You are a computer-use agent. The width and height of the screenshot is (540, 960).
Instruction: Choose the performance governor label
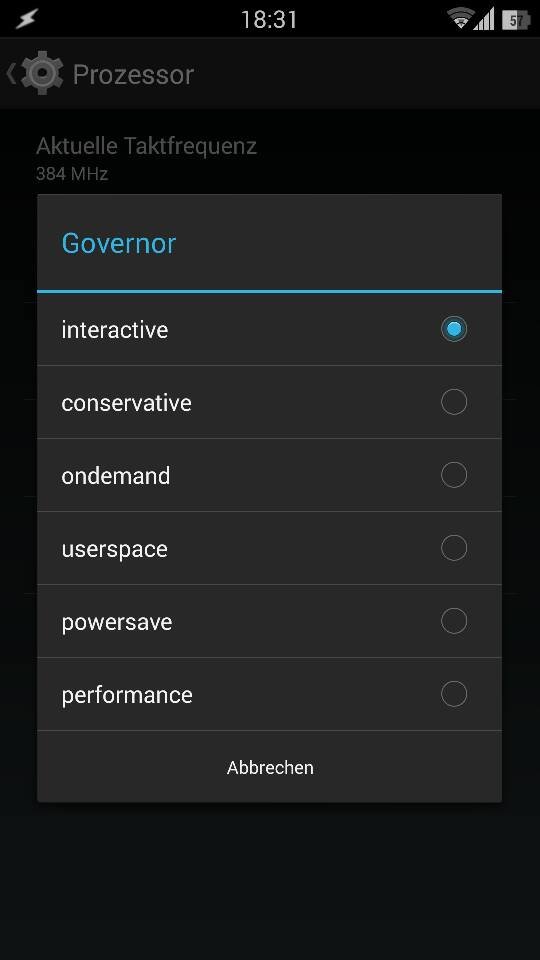point(127,696)
